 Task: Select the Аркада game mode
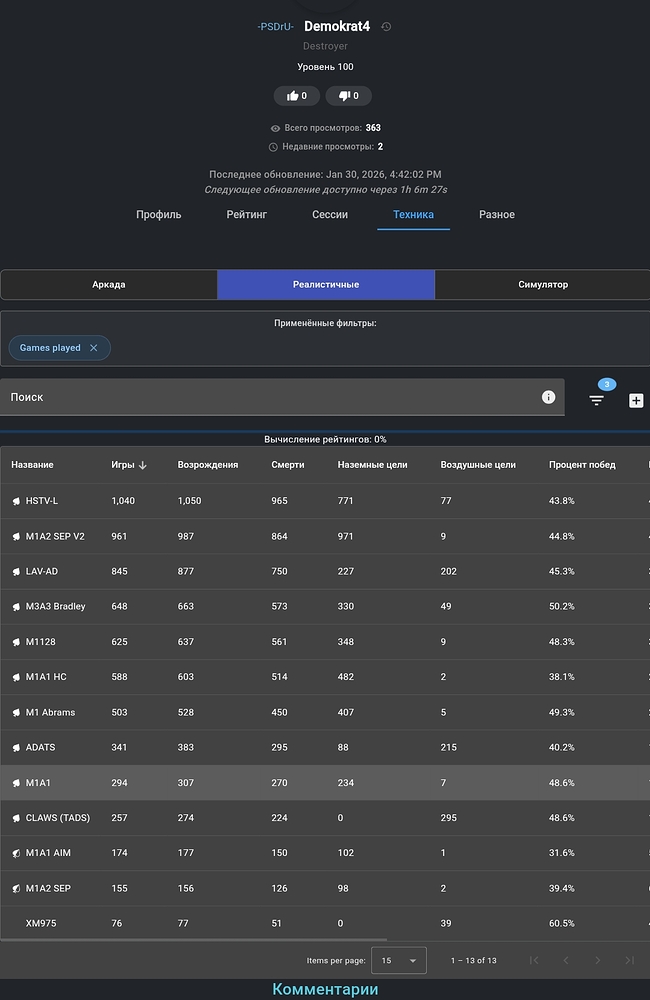(x=109, y=284)
